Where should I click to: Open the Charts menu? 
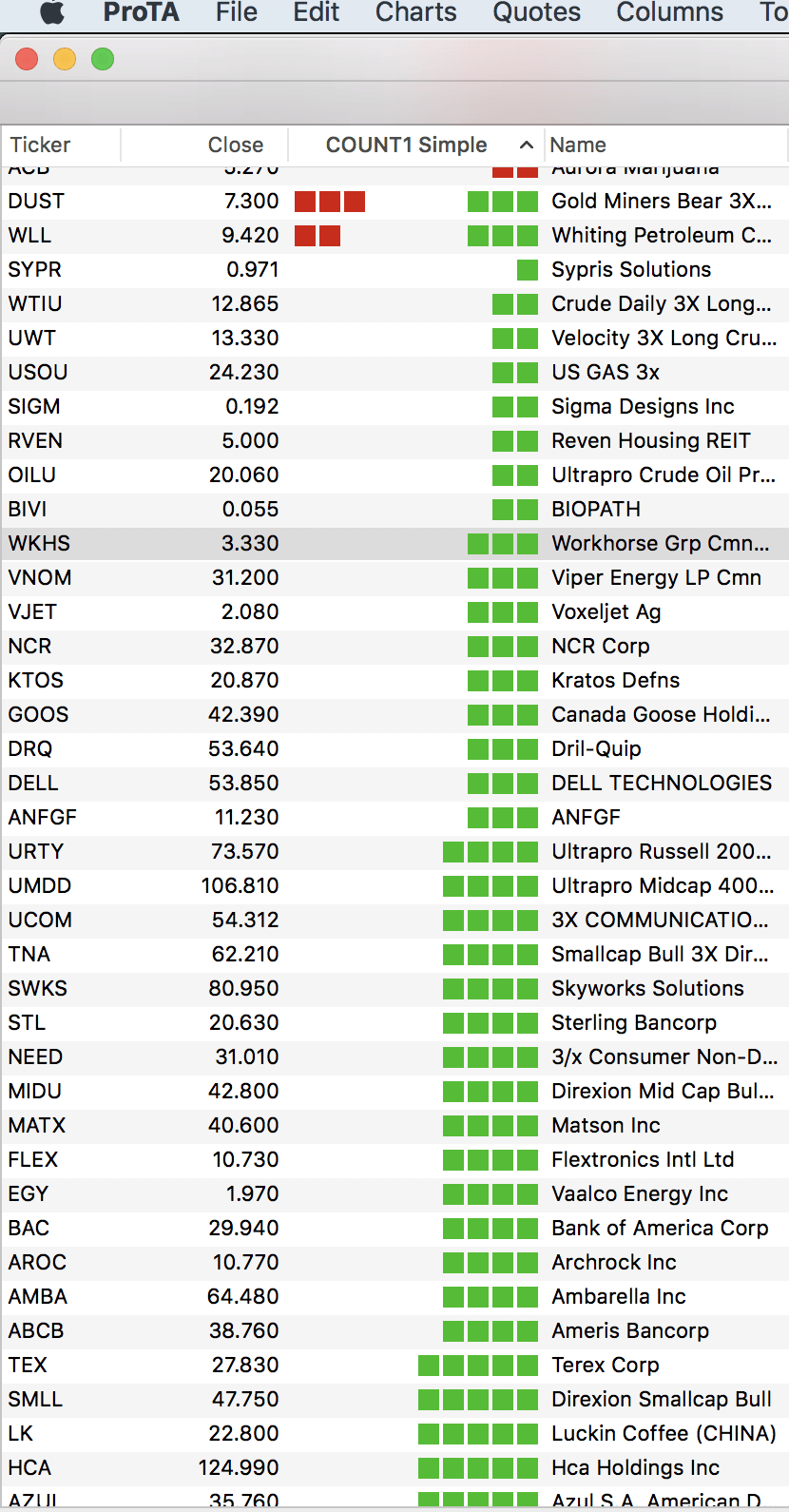pos(416,11)
